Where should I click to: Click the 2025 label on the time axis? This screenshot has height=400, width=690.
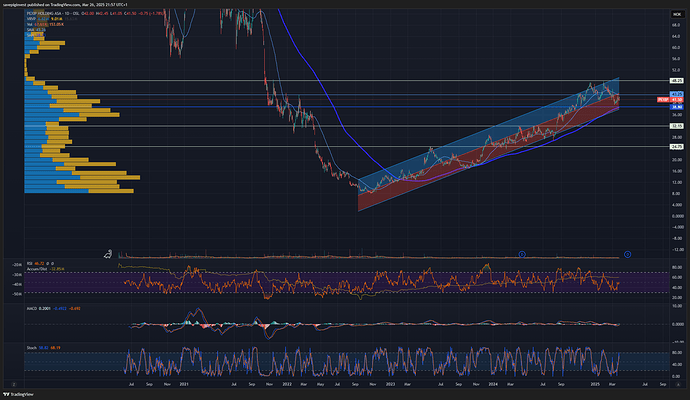[595, 384]
